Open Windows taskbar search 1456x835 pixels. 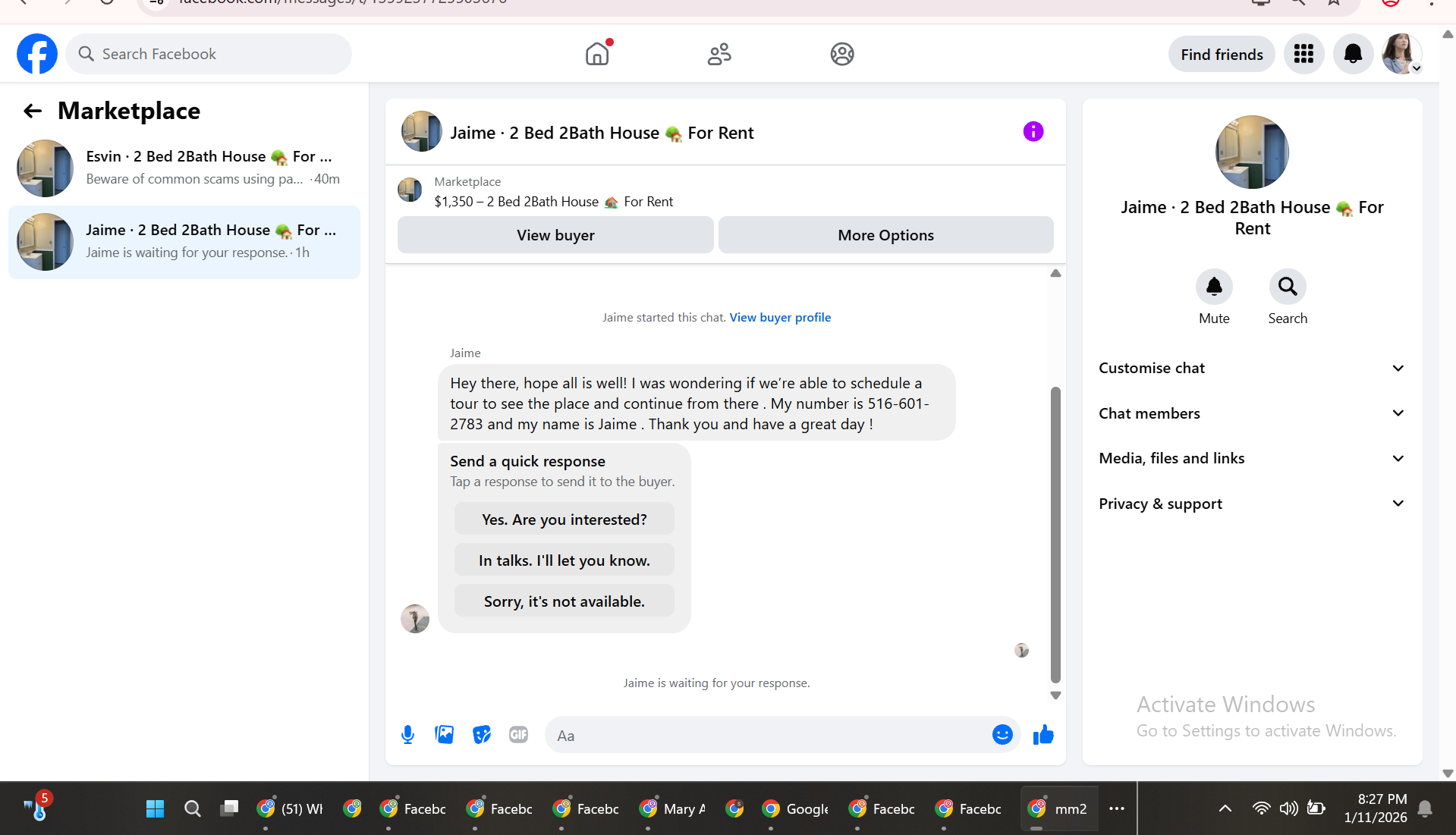193,808
